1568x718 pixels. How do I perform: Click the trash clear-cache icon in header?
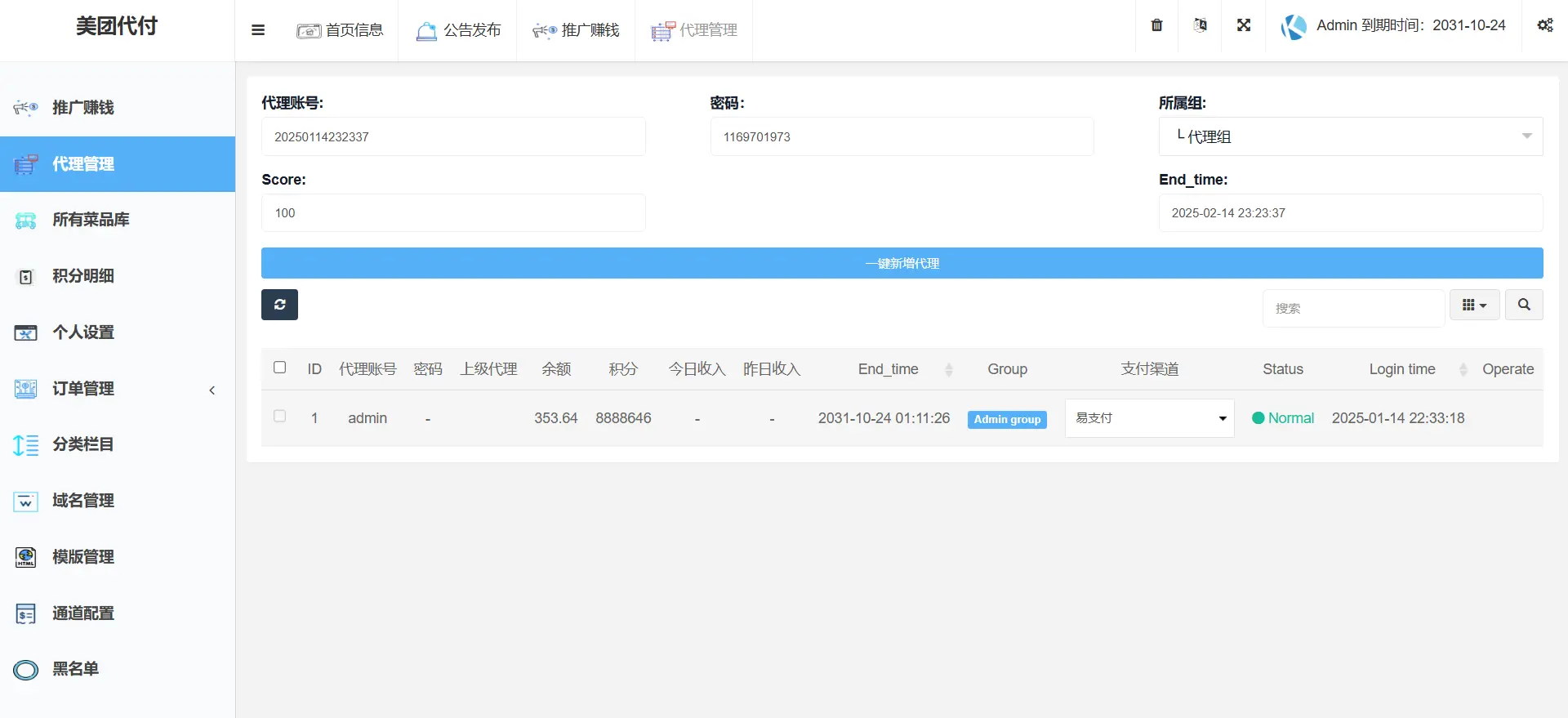pos(1156,25)
